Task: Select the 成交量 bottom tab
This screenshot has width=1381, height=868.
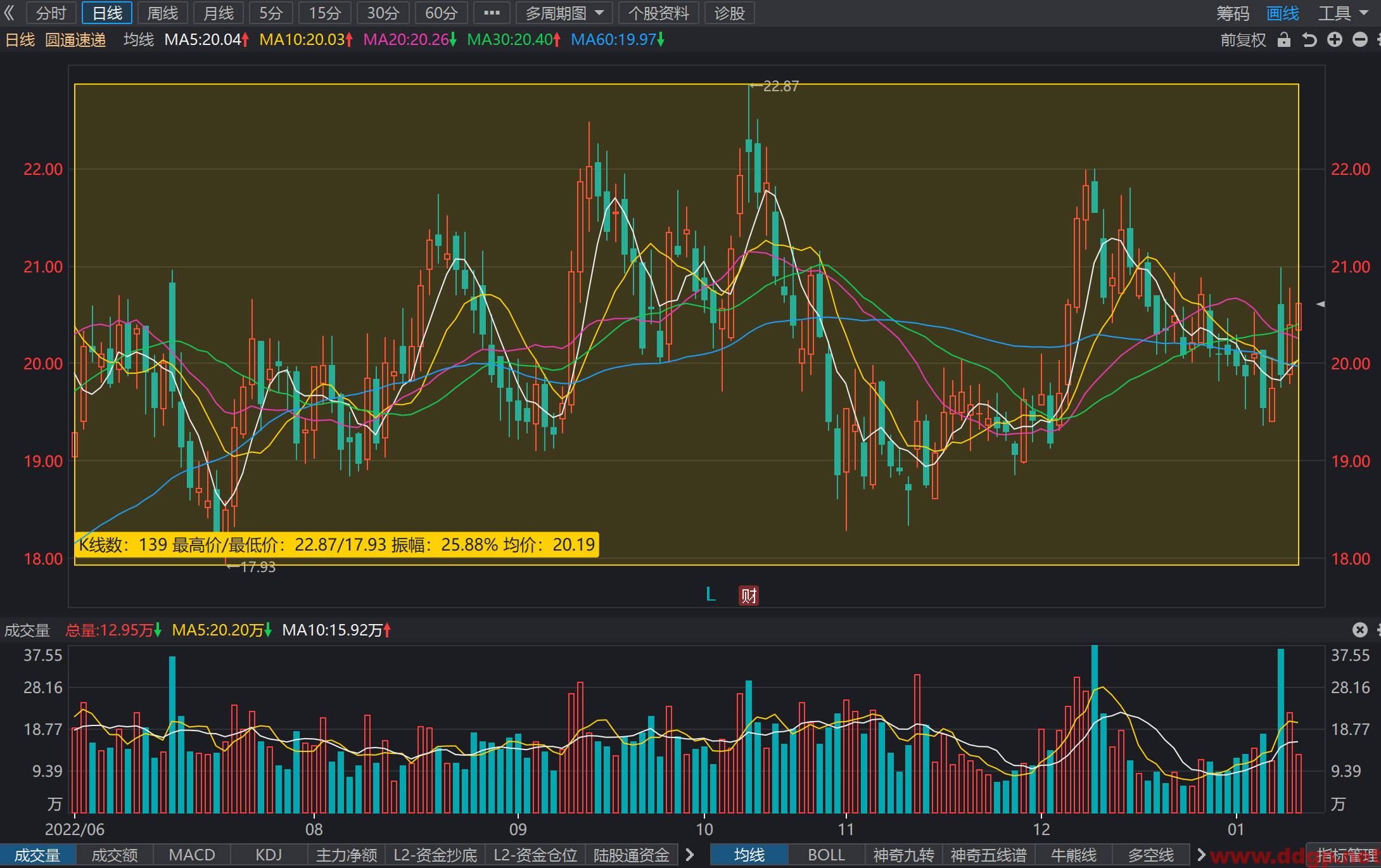Action: coord(37,855)
